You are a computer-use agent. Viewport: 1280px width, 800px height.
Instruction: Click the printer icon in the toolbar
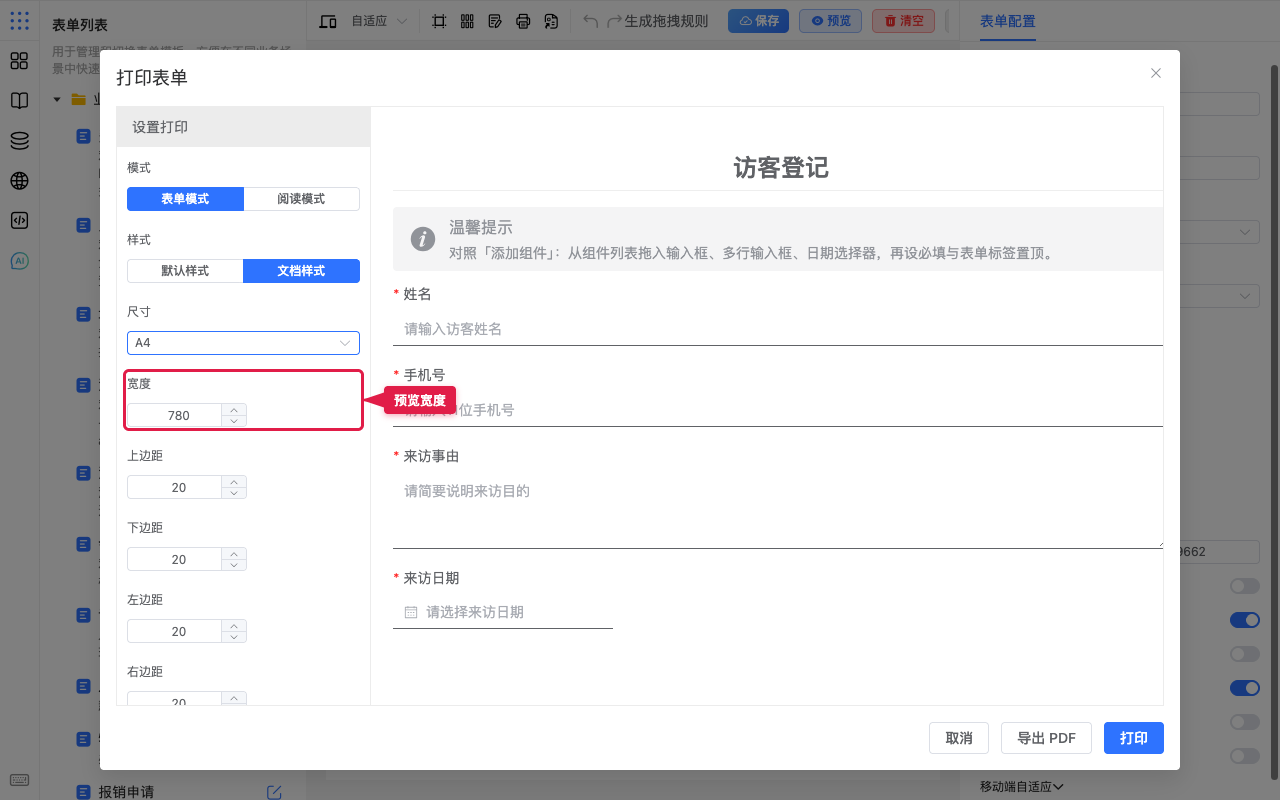(x=523, y=21)
